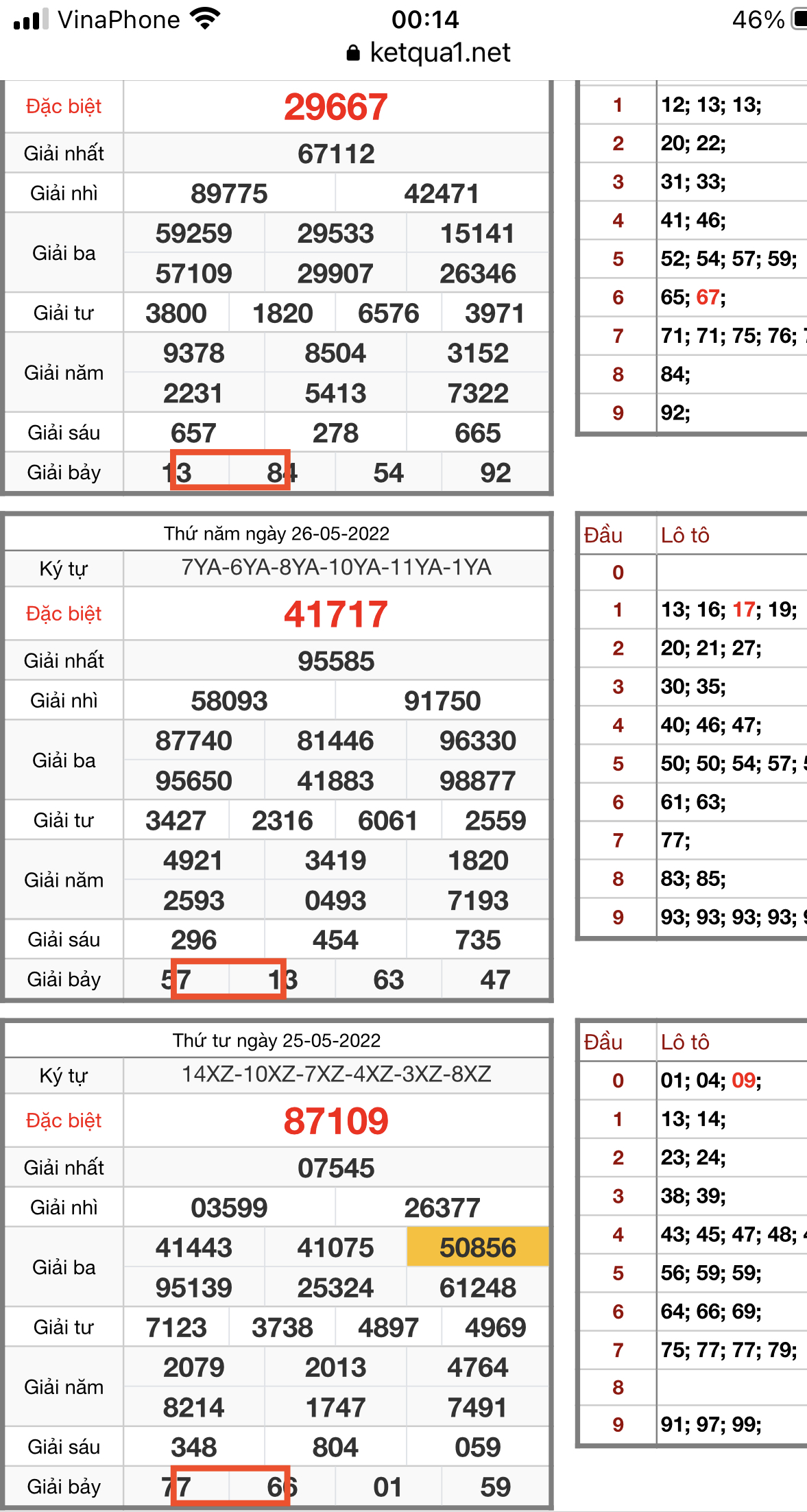Select third prize number 87740
Image resolution: width=807 pixels, height=1512 pixels.
pyautogui.click(x=193, y=741)
